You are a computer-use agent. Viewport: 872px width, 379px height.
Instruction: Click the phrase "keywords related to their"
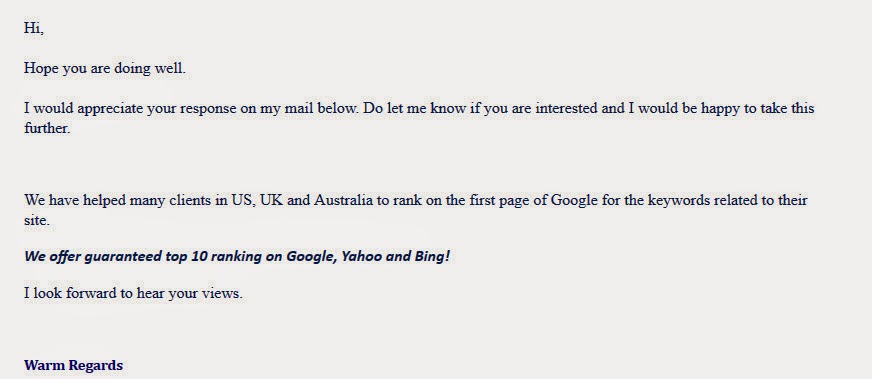pyautogui.click(x=727, y=200)
